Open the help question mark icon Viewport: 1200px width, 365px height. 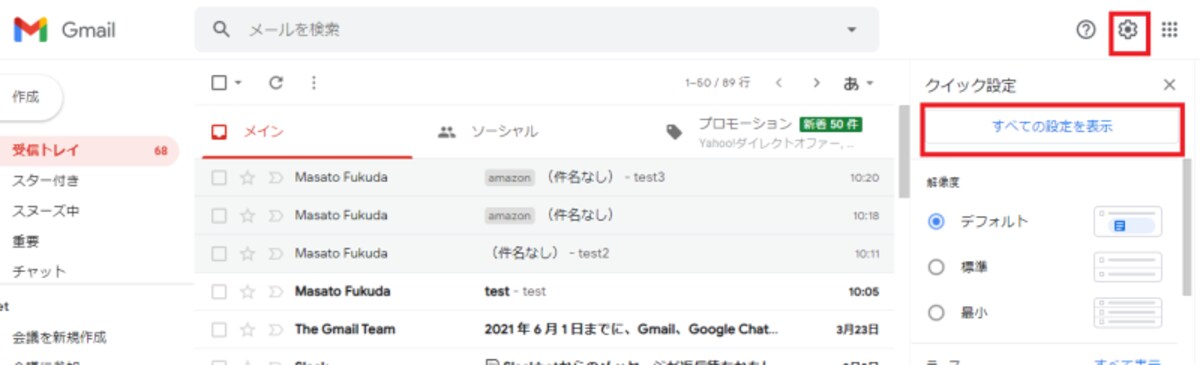1086,30
